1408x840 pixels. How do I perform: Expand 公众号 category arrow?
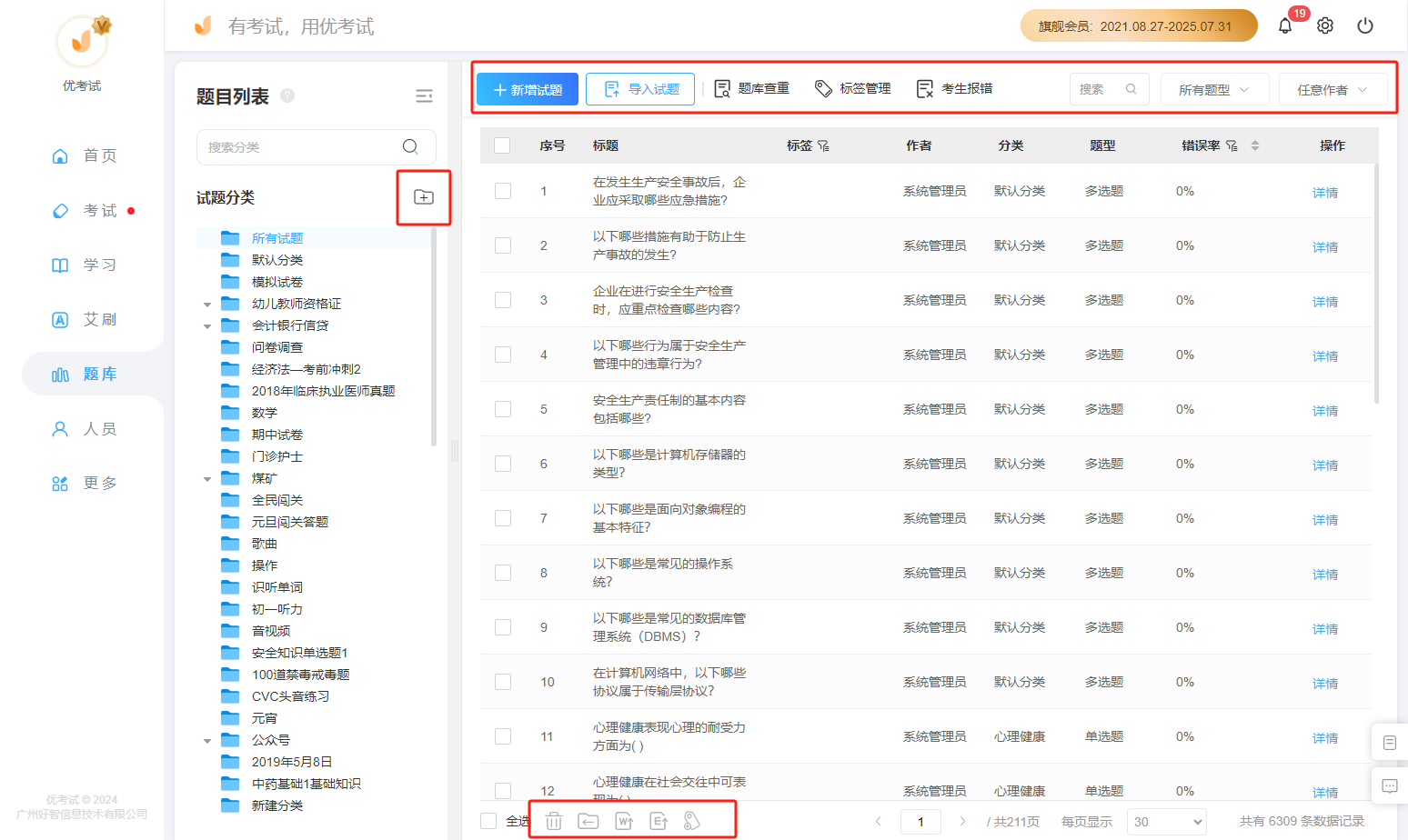pos(207,741)
